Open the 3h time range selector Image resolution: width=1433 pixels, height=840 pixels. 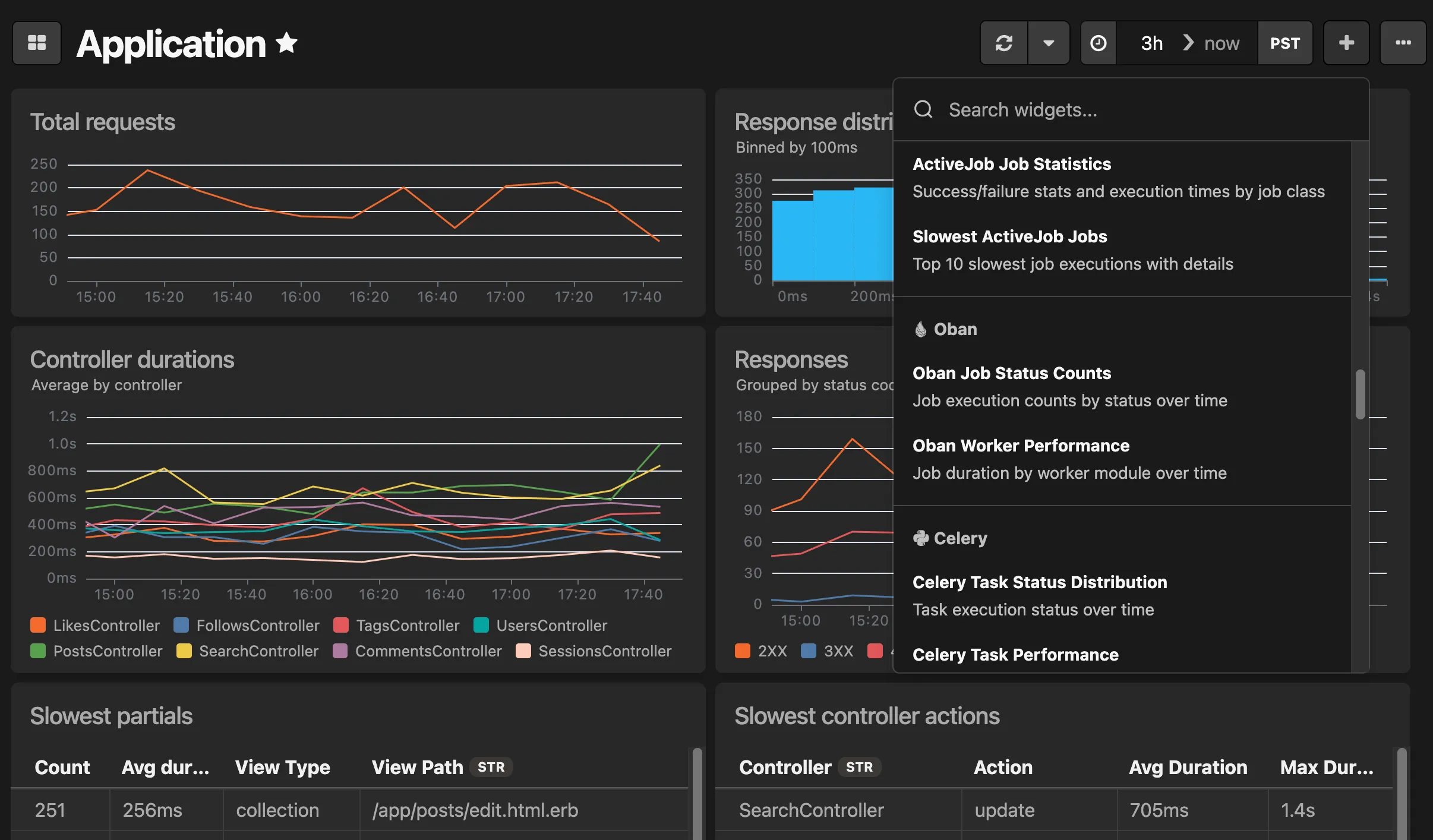(x=1151, y=42)
